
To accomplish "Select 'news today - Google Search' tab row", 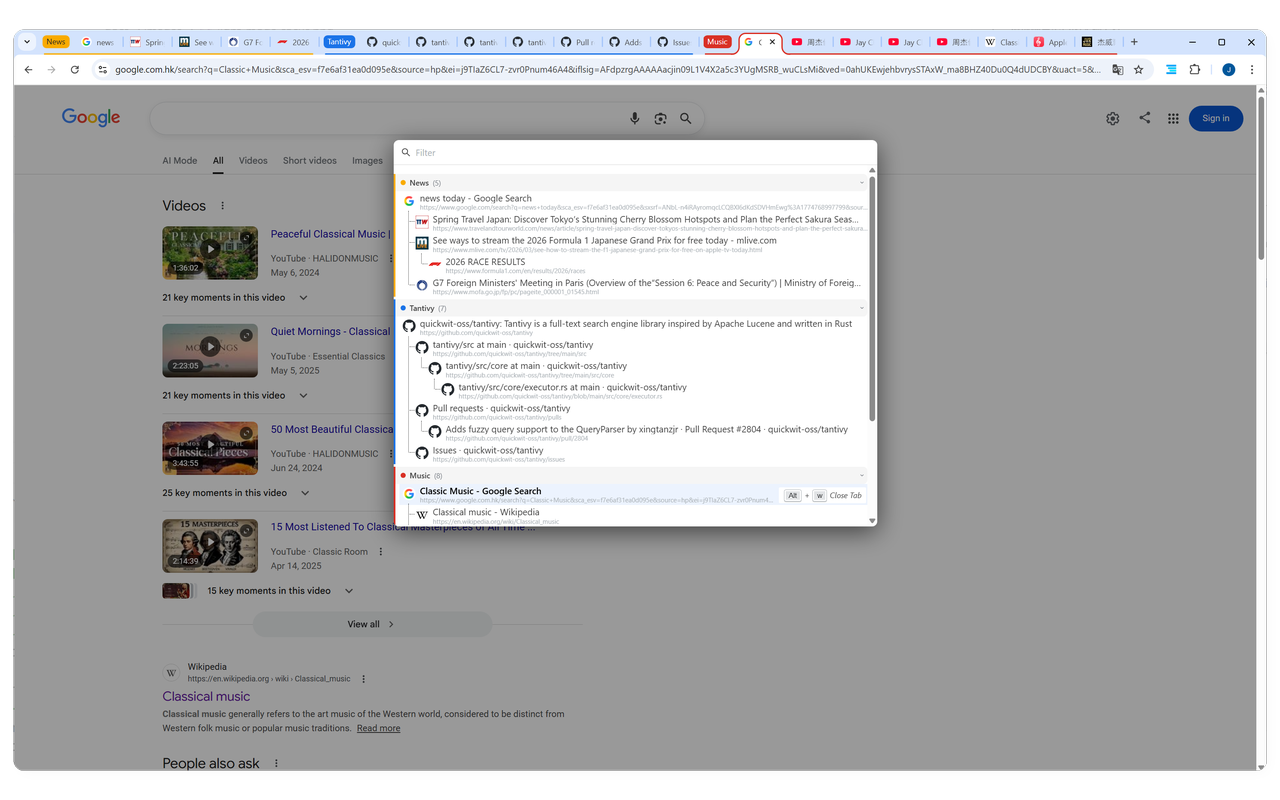I will pyautogui.click(x=633, y=201).
